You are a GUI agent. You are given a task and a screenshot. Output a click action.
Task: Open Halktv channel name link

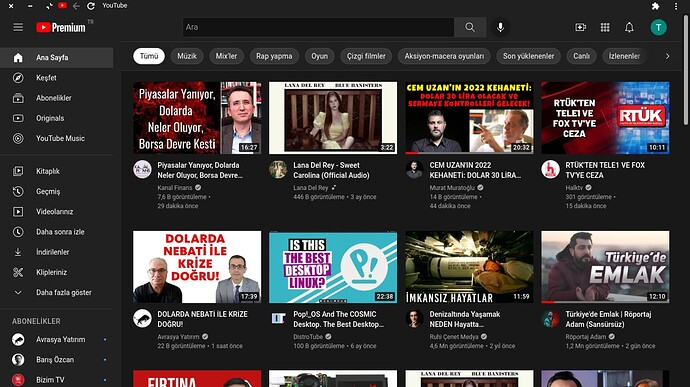574,188
